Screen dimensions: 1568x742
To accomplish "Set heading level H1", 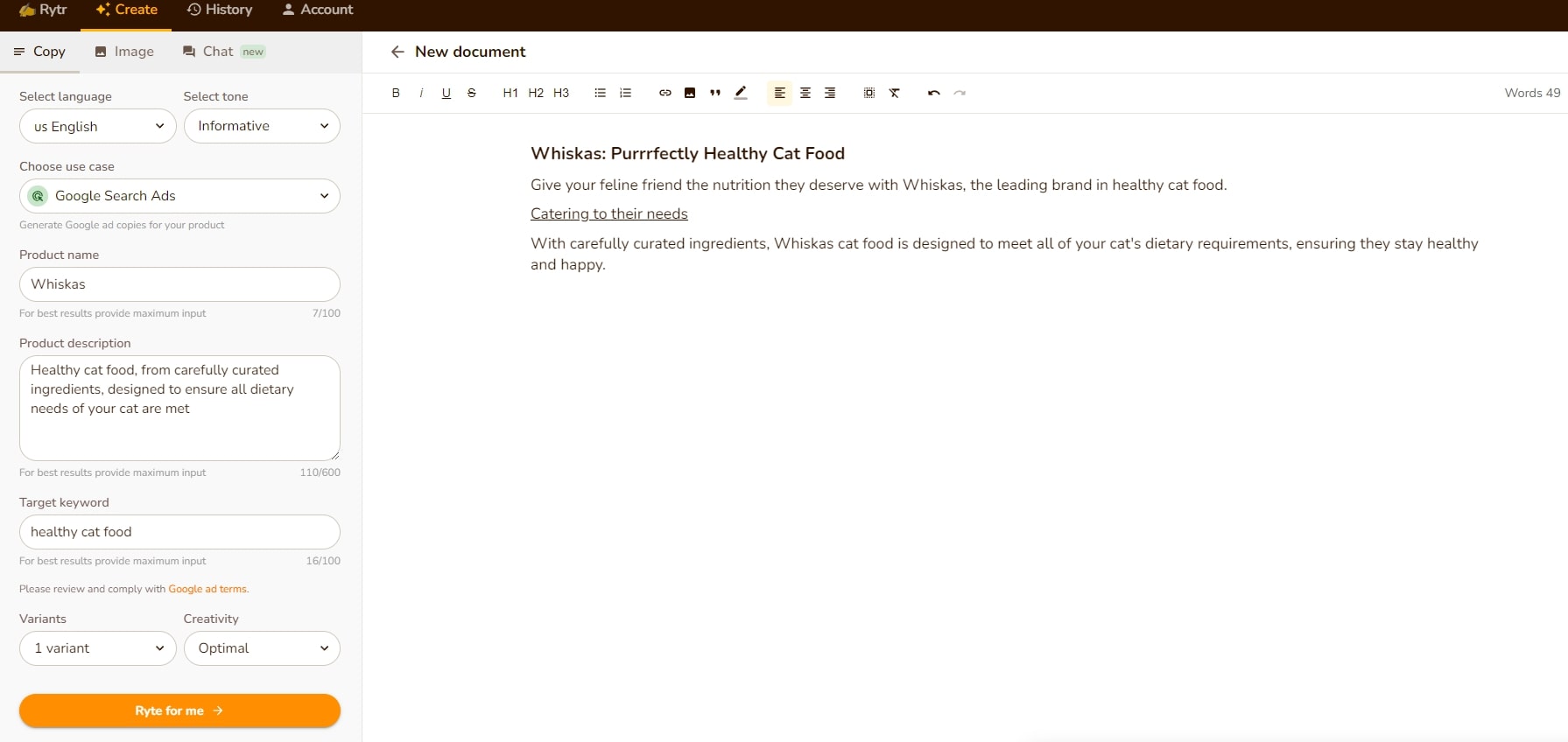I will coord(510,93).
